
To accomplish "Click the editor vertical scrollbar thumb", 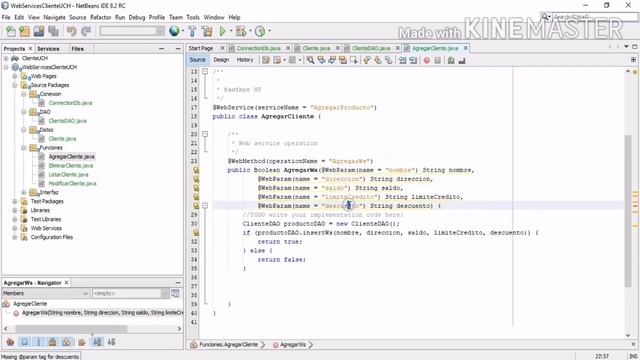I will pyautogui.click(x=628, y=211).
